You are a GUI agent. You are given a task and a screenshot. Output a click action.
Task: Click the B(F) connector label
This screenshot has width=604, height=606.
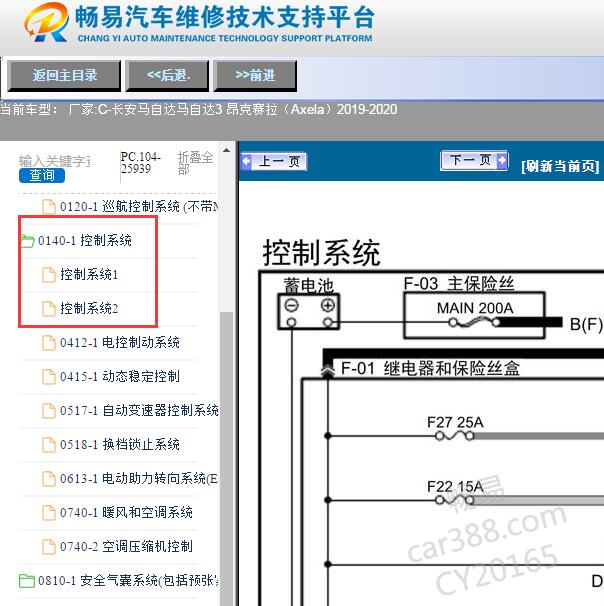tap(586, 324)
